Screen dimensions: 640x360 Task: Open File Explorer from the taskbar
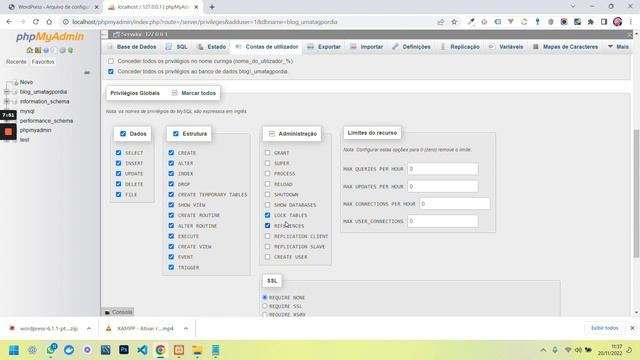pyautogui.click(x=197, y=350)
